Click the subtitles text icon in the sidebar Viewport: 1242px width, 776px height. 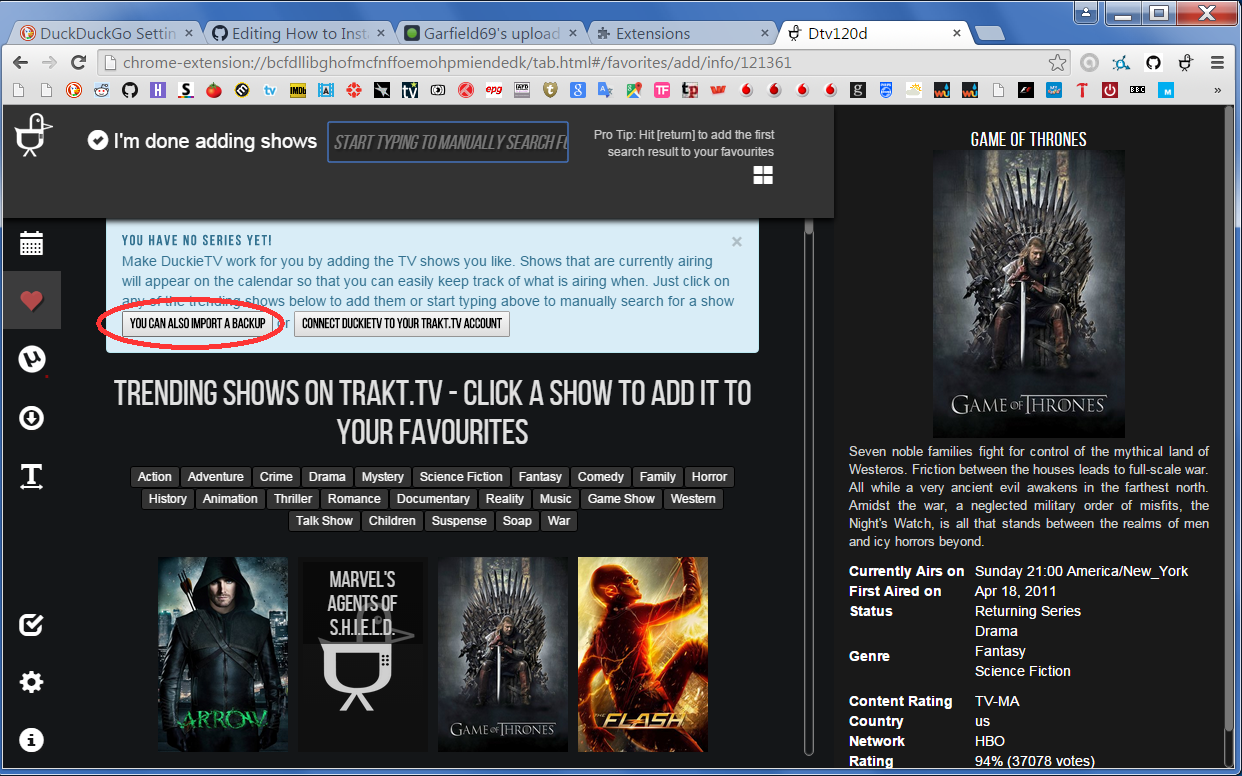[31, 477]
